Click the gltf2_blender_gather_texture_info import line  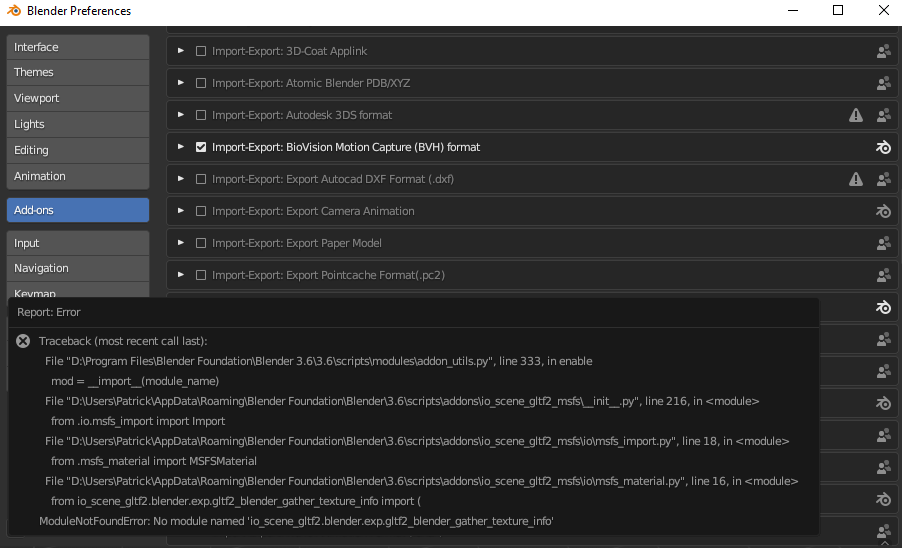(x=236, y=501)
